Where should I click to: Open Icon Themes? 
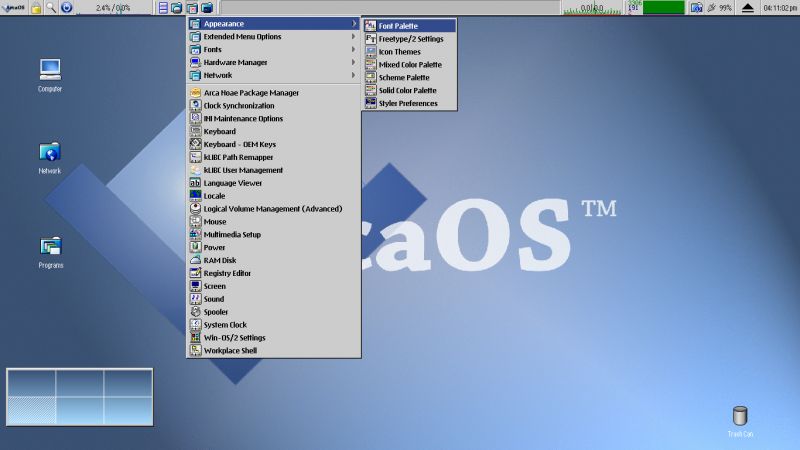pyautogui.click(x=410, y=52)
